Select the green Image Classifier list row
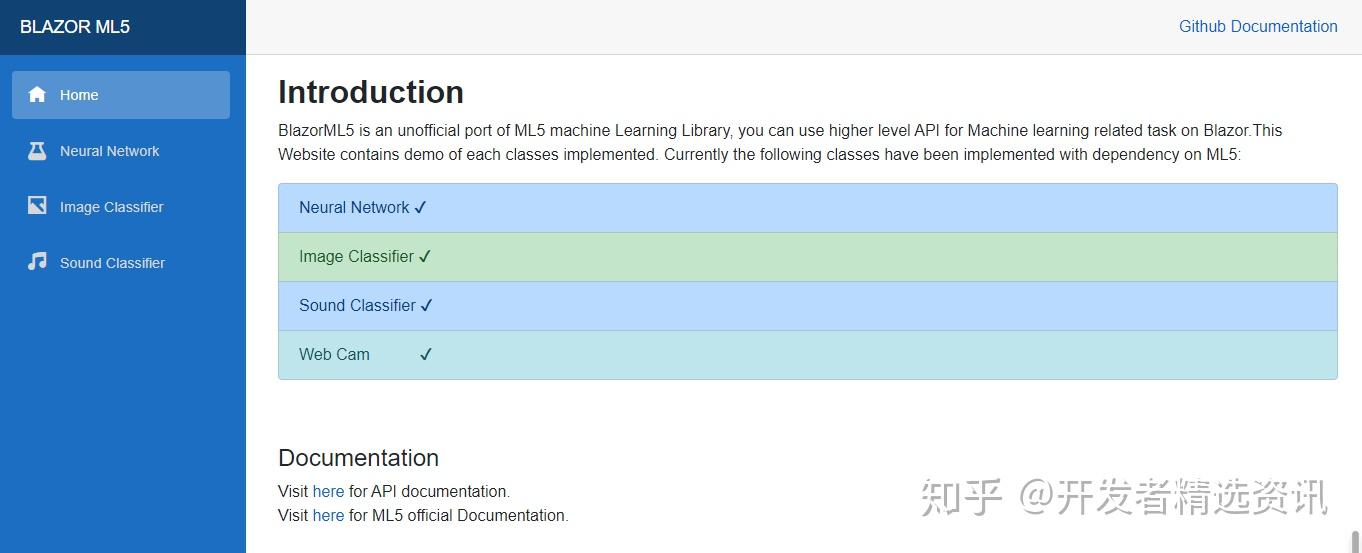 (807, 257)
